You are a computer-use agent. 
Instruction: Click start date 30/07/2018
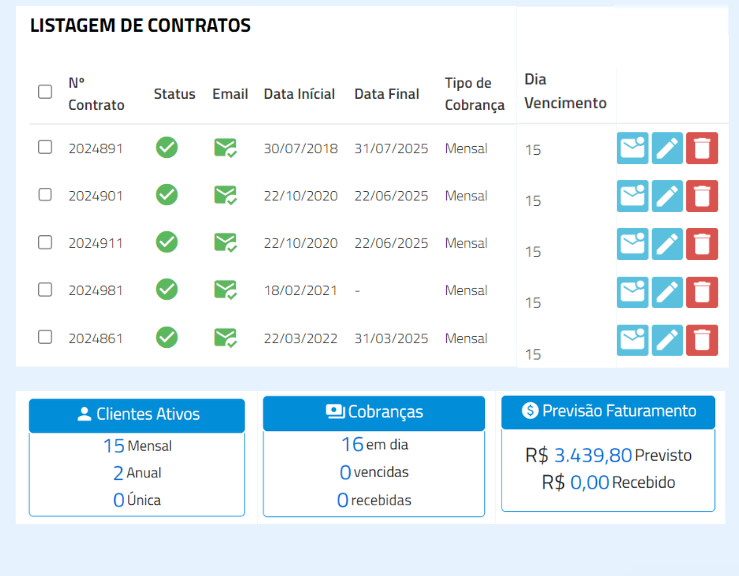301,148
